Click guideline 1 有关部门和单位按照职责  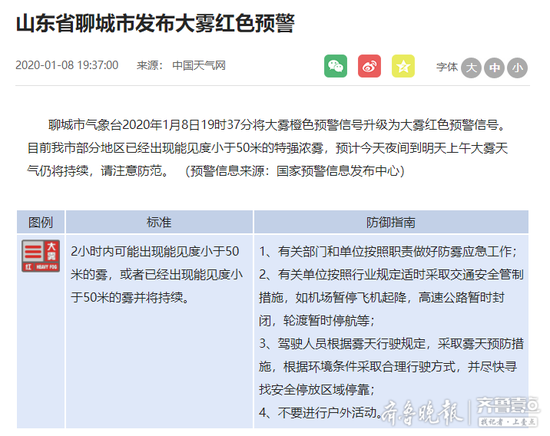(x=388, y=251)
